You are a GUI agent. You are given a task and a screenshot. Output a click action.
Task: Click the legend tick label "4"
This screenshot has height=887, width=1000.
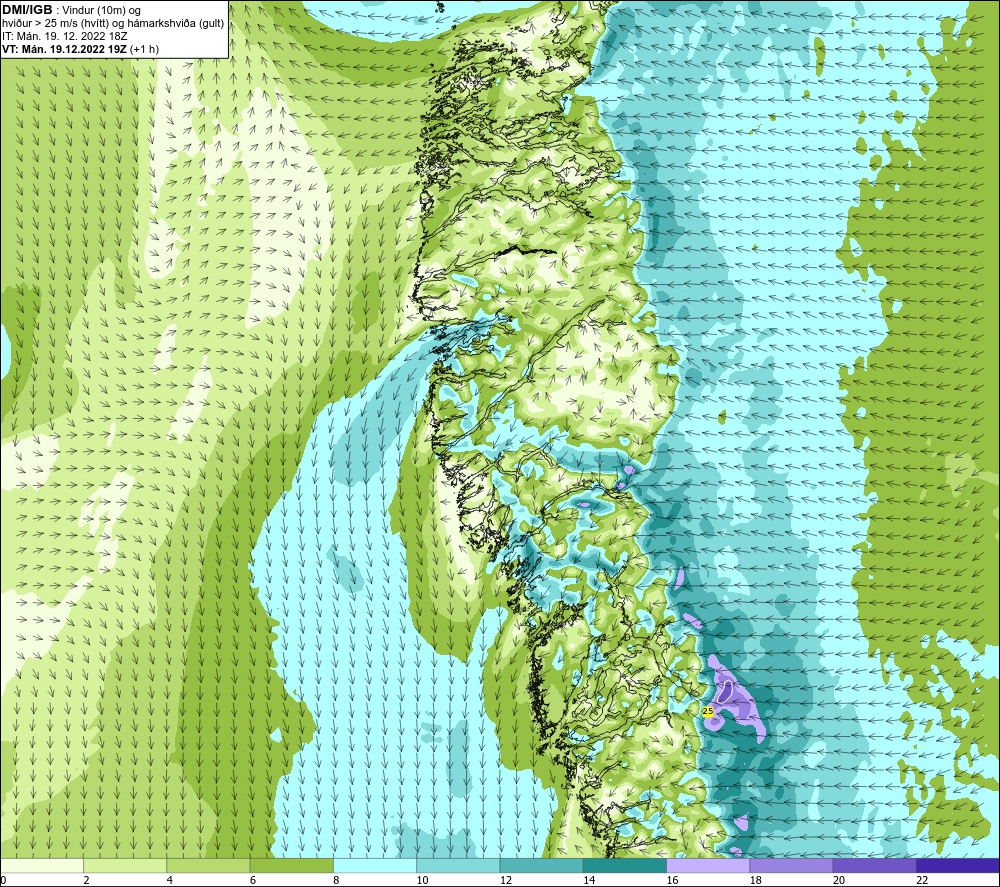(170, 880)
